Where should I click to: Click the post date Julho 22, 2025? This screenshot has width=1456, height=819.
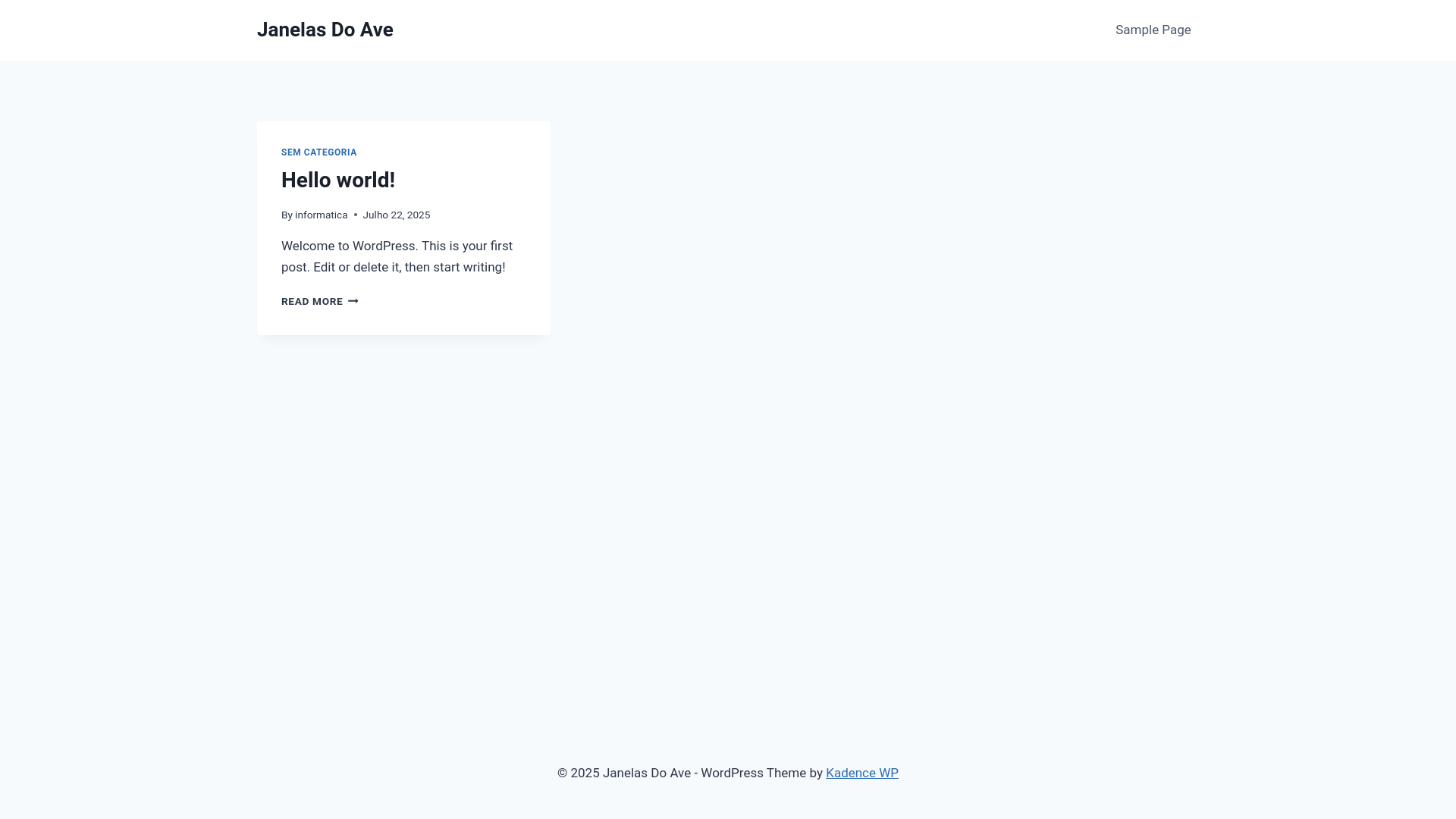(396, 215)
